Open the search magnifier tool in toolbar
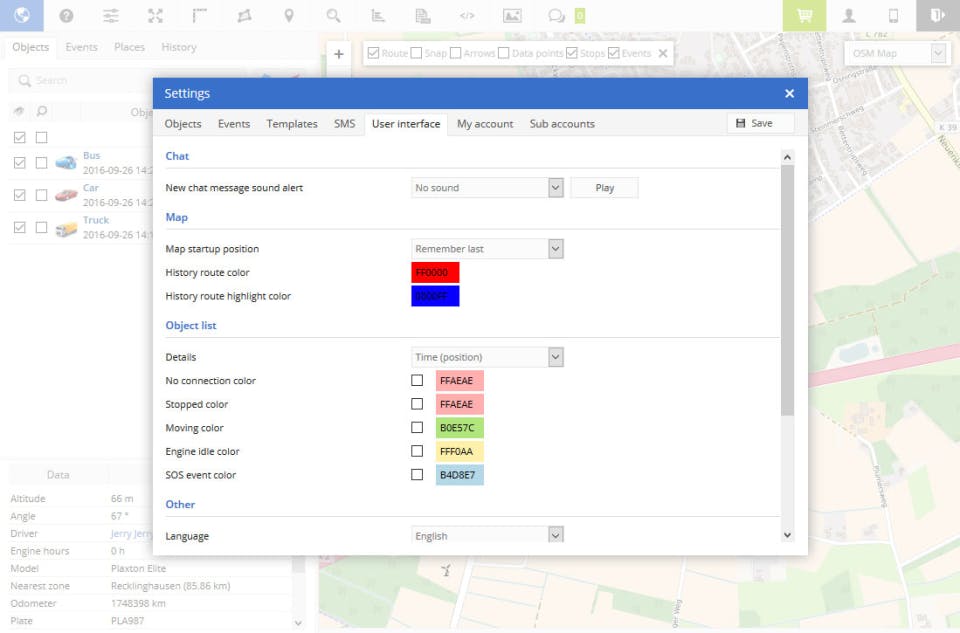Screen dimensions: 960x633 (333, 15)
